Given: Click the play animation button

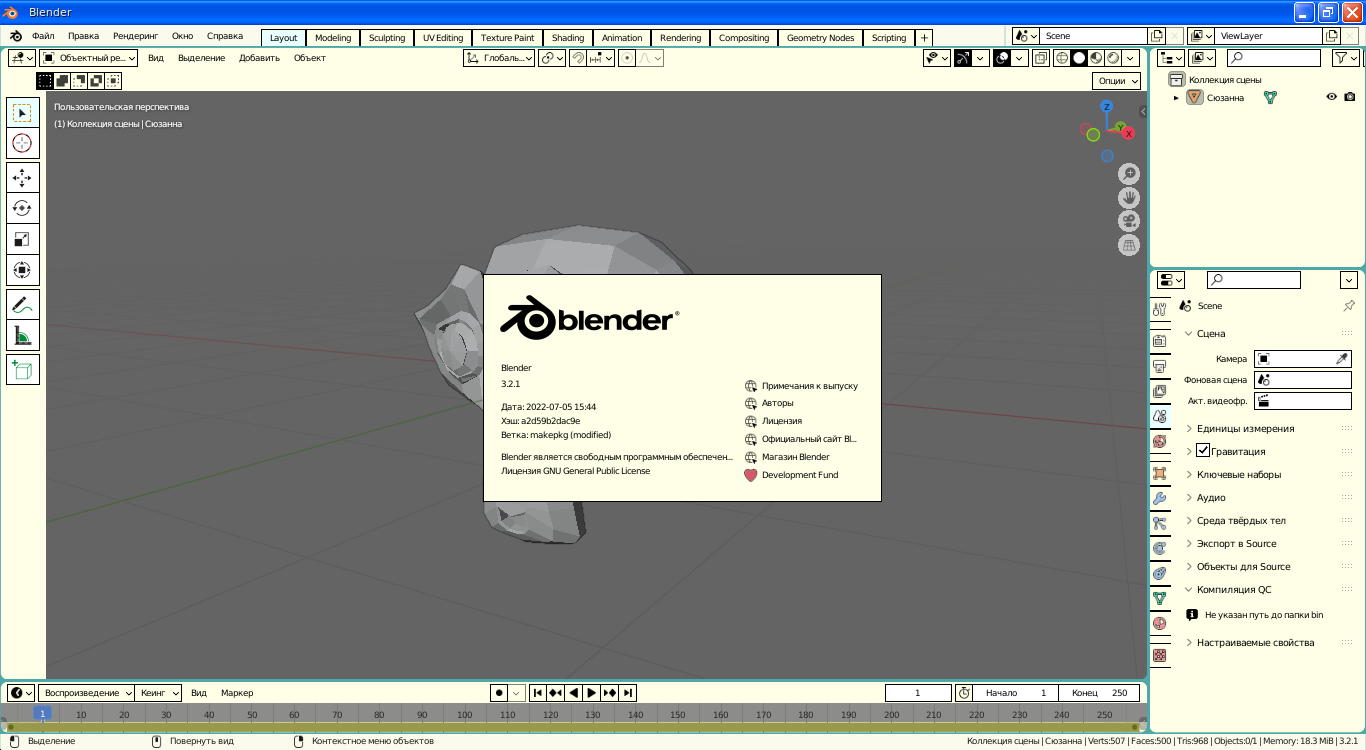Looking at the screenshot, I should point(591,693).
